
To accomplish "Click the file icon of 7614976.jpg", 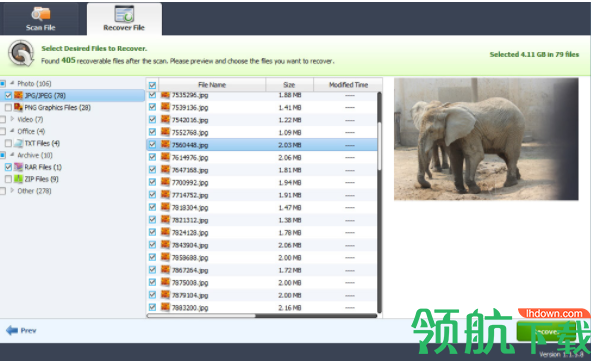I will 165,157.
